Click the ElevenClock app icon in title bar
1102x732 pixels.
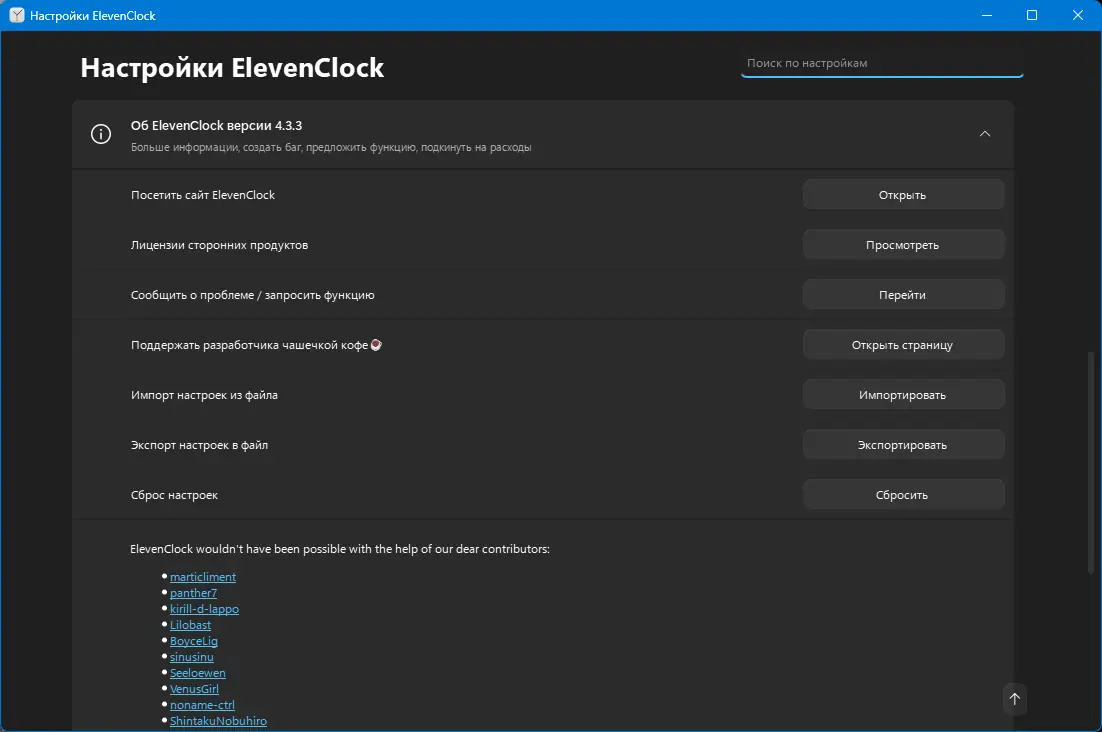click(x=17, y=15)
